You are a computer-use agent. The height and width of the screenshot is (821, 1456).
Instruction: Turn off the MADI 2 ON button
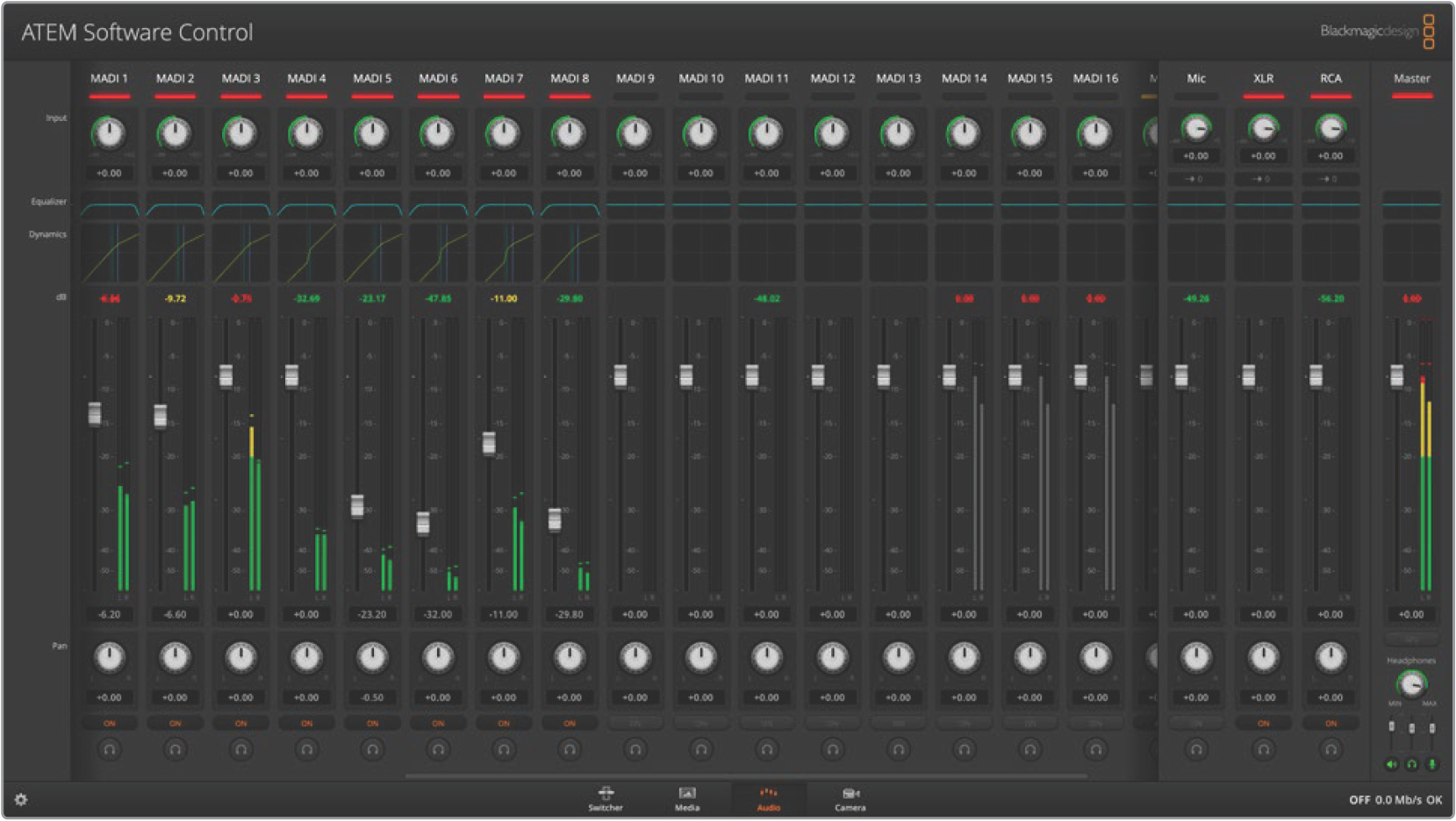(175, 724)
